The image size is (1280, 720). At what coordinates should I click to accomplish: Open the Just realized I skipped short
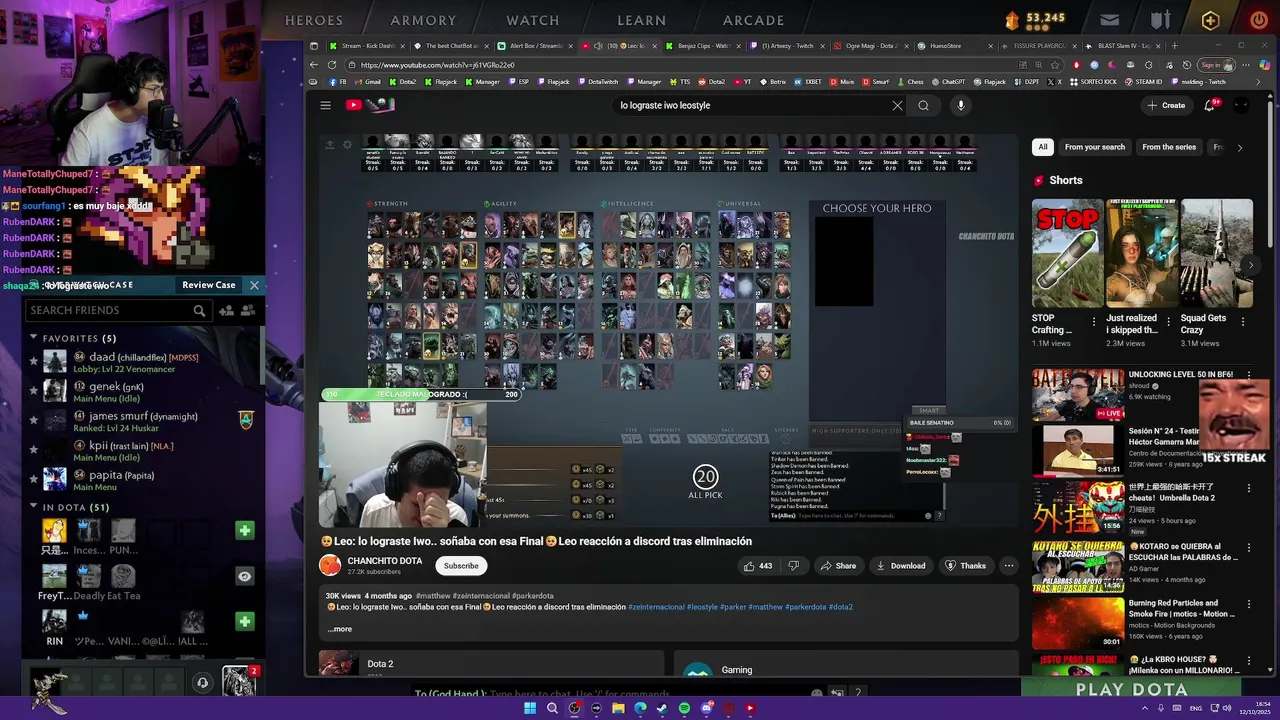(x=1141, y=253)
